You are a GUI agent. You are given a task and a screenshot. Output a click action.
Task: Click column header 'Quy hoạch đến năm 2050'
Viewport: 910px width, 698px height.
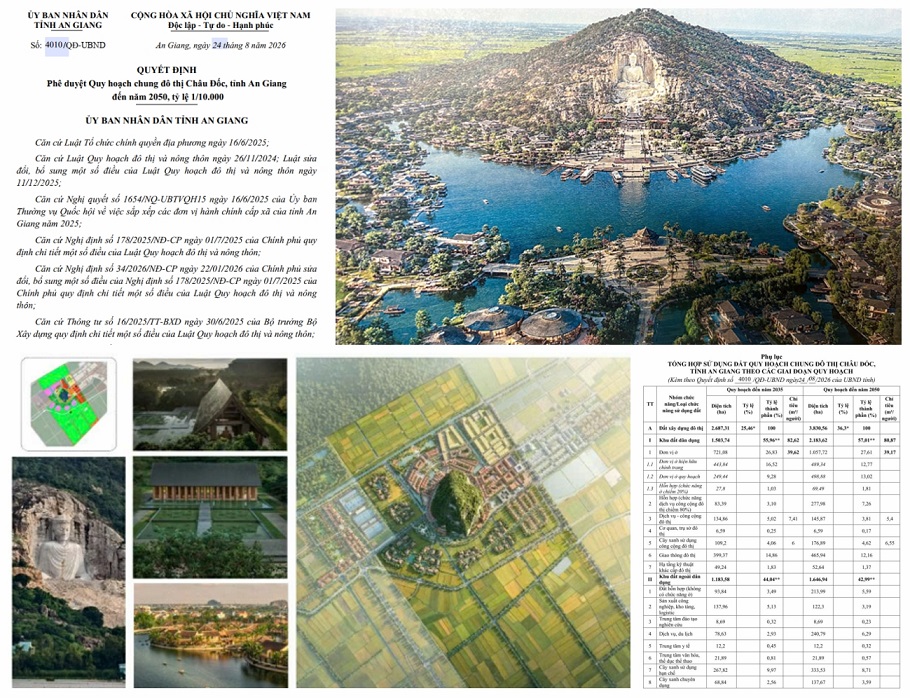(x=853, y=390)
